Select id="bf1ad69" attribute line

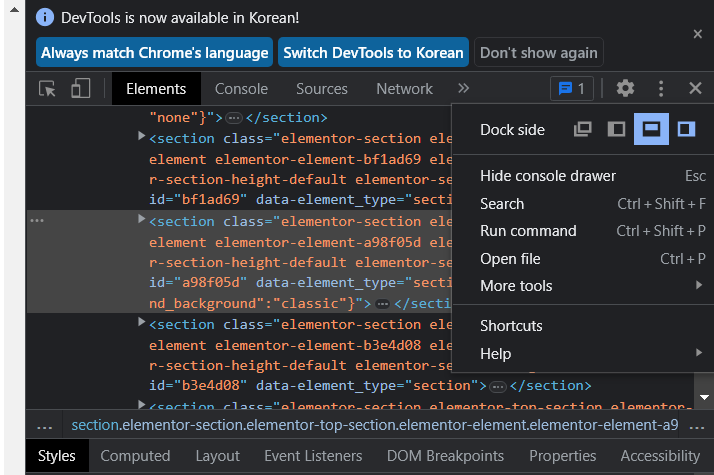(x=198, y=199)
